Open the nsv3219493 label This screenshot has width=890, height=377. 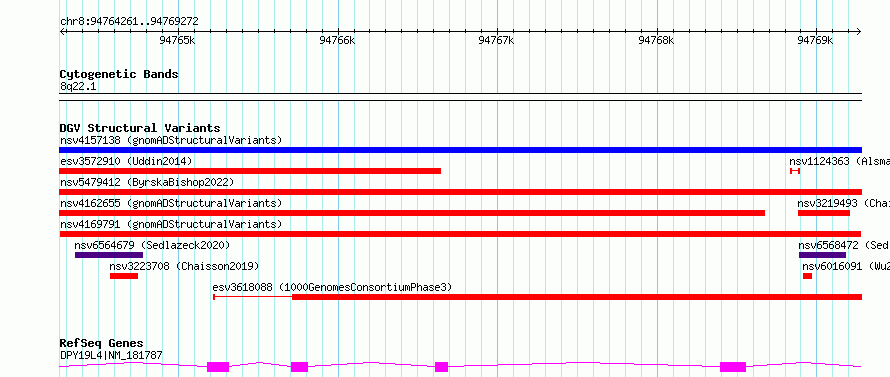coord(843,203)
